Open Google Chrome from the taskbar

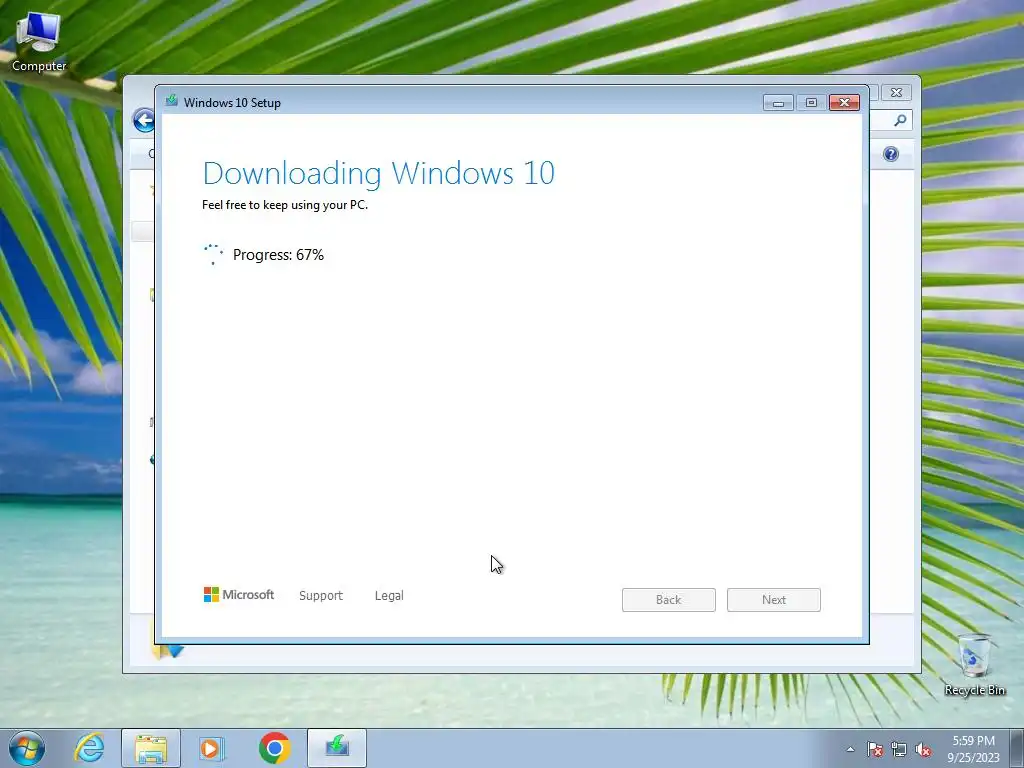pos(274,748)
